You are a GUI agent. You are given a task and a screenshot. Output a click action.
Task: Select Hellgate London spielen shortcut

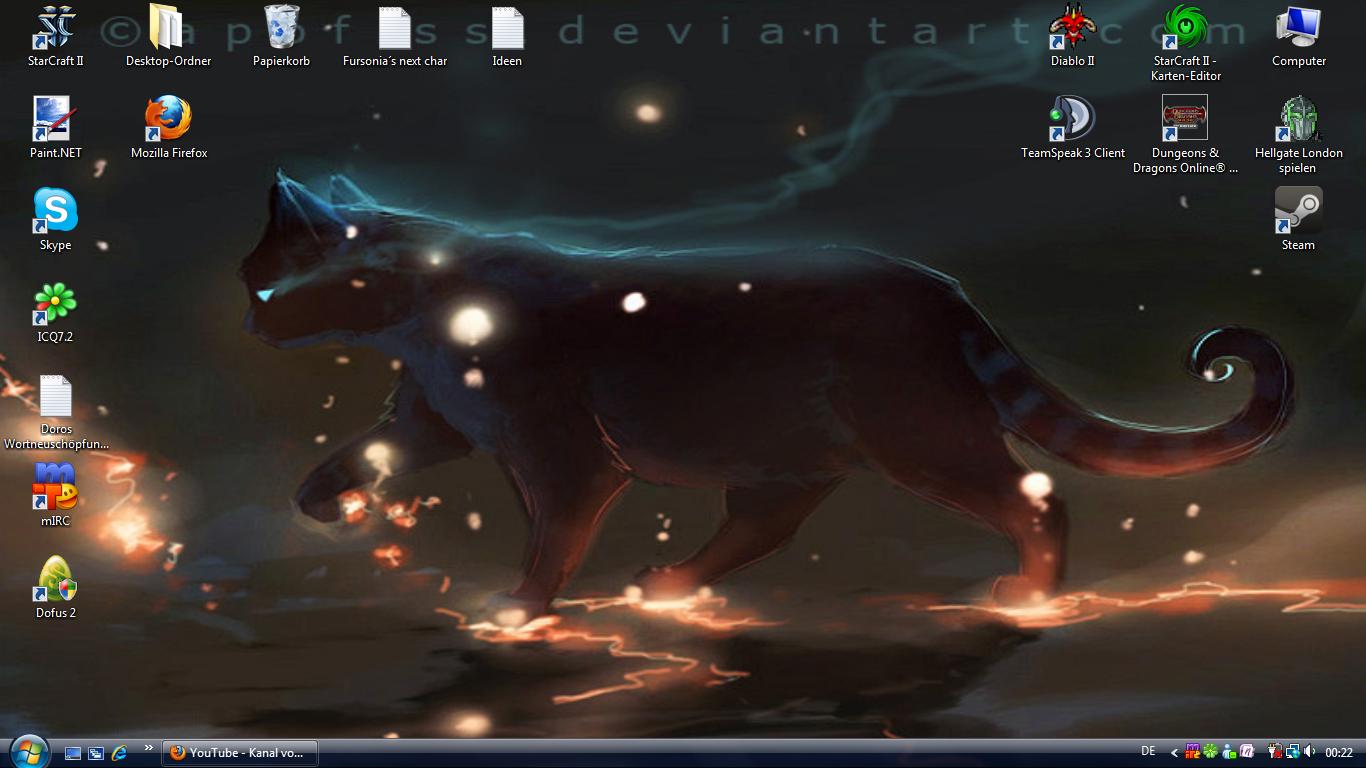(1299, 135)
